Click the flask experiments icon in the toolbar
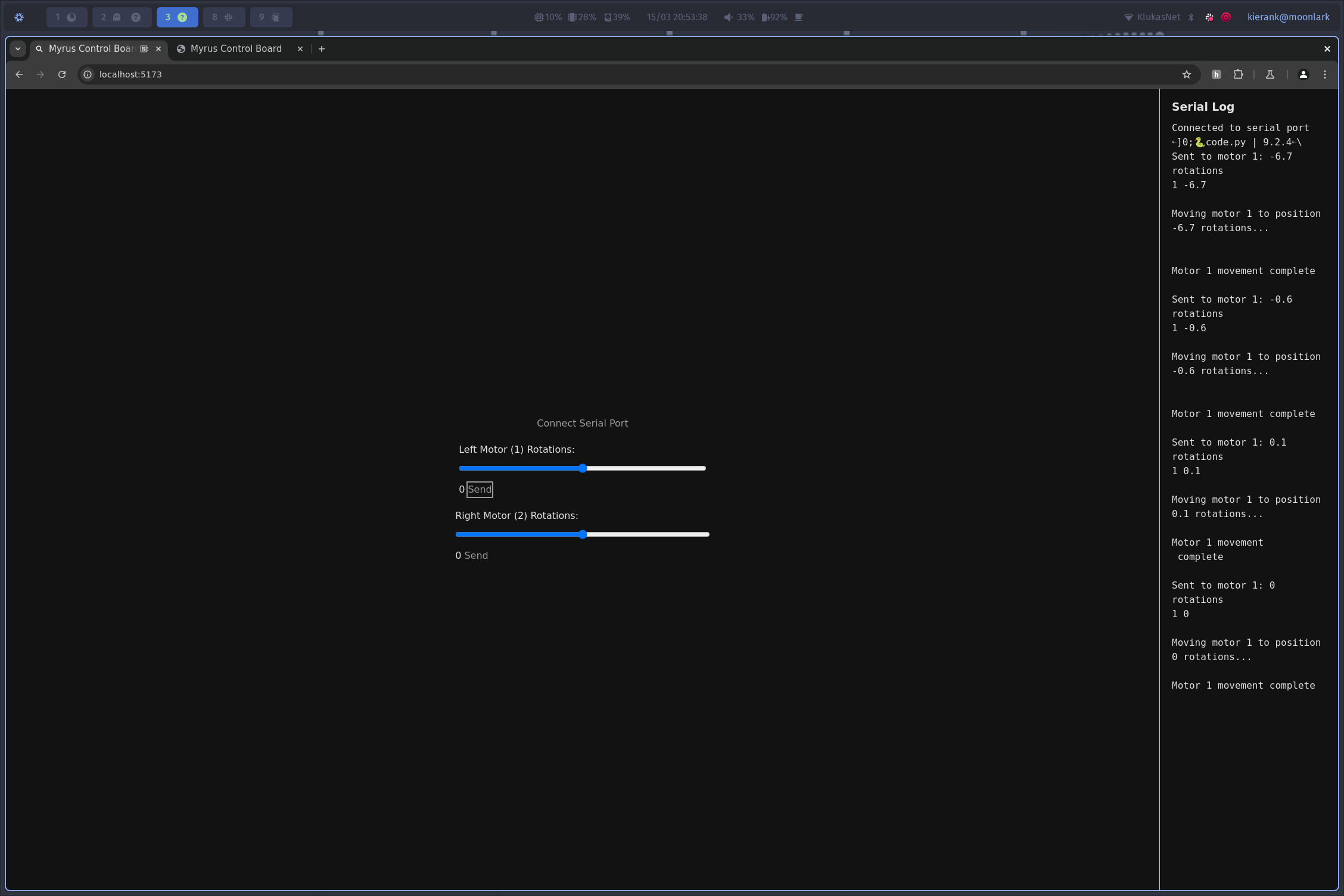Screen dimensions: 1344x896 [1270, 74]
